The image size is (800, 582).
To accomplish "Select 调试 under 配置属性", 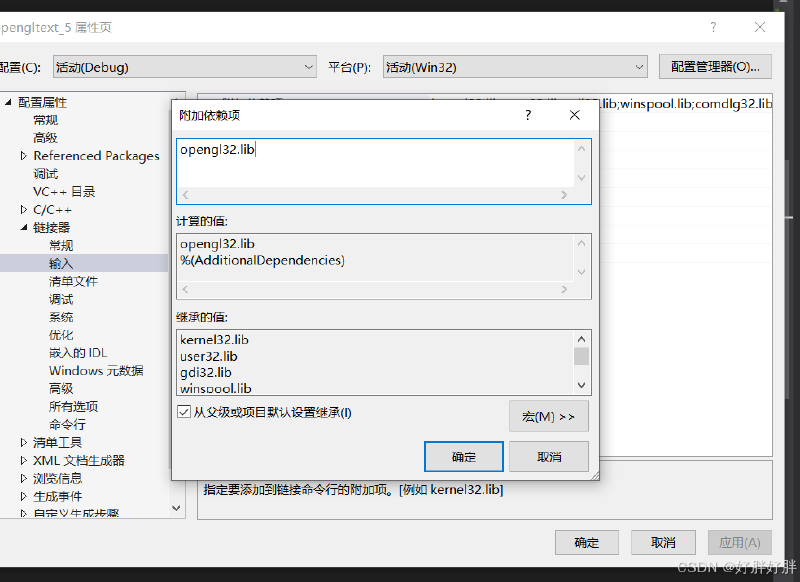I will point(45,173).
